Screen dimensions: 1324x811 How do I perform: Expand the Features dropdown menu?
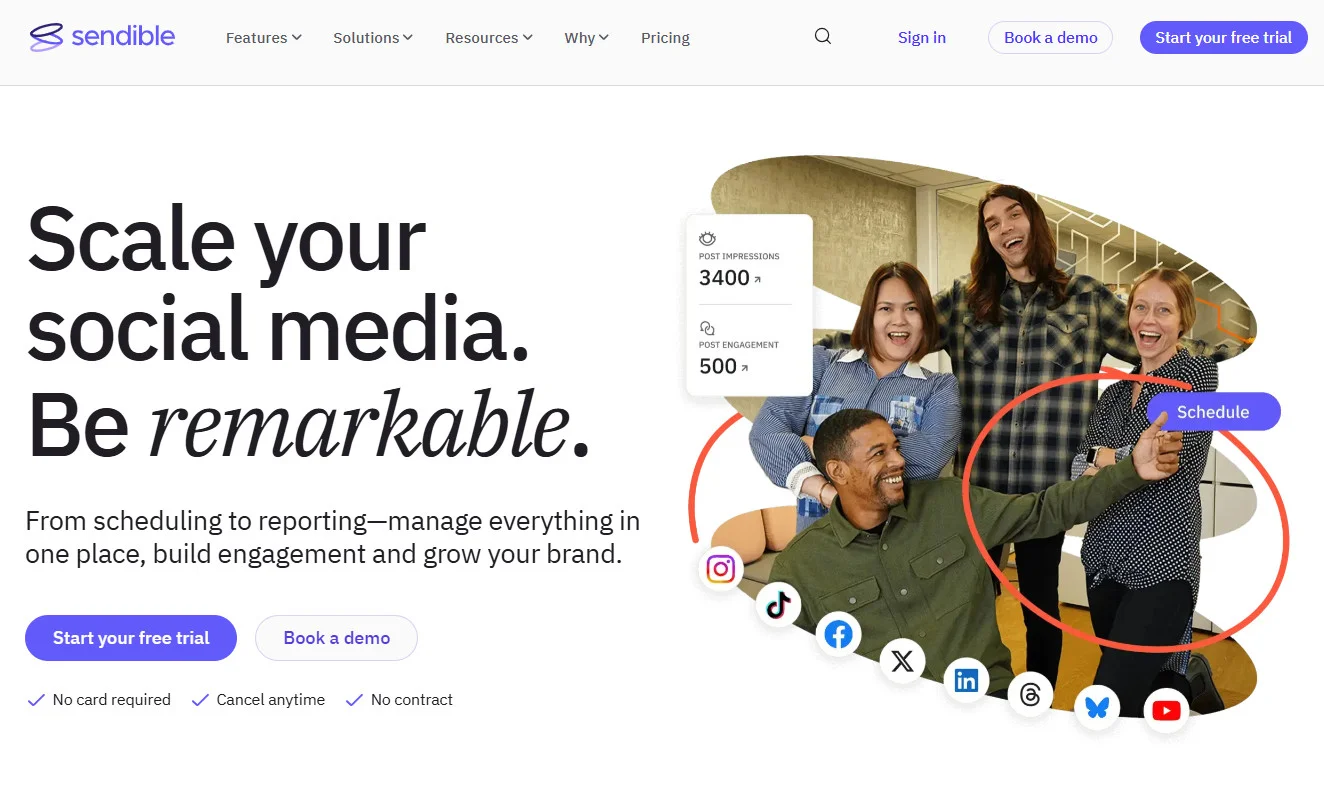[263, 38]
